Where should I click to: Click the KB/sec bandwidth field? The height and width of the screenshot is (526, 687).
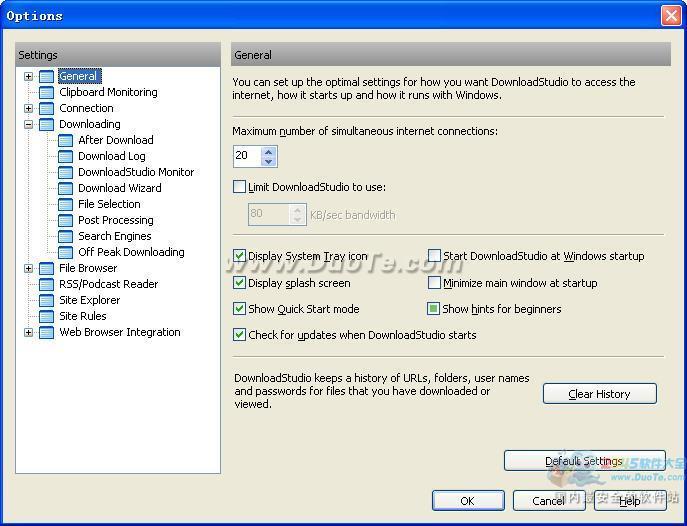coord(269,215)
